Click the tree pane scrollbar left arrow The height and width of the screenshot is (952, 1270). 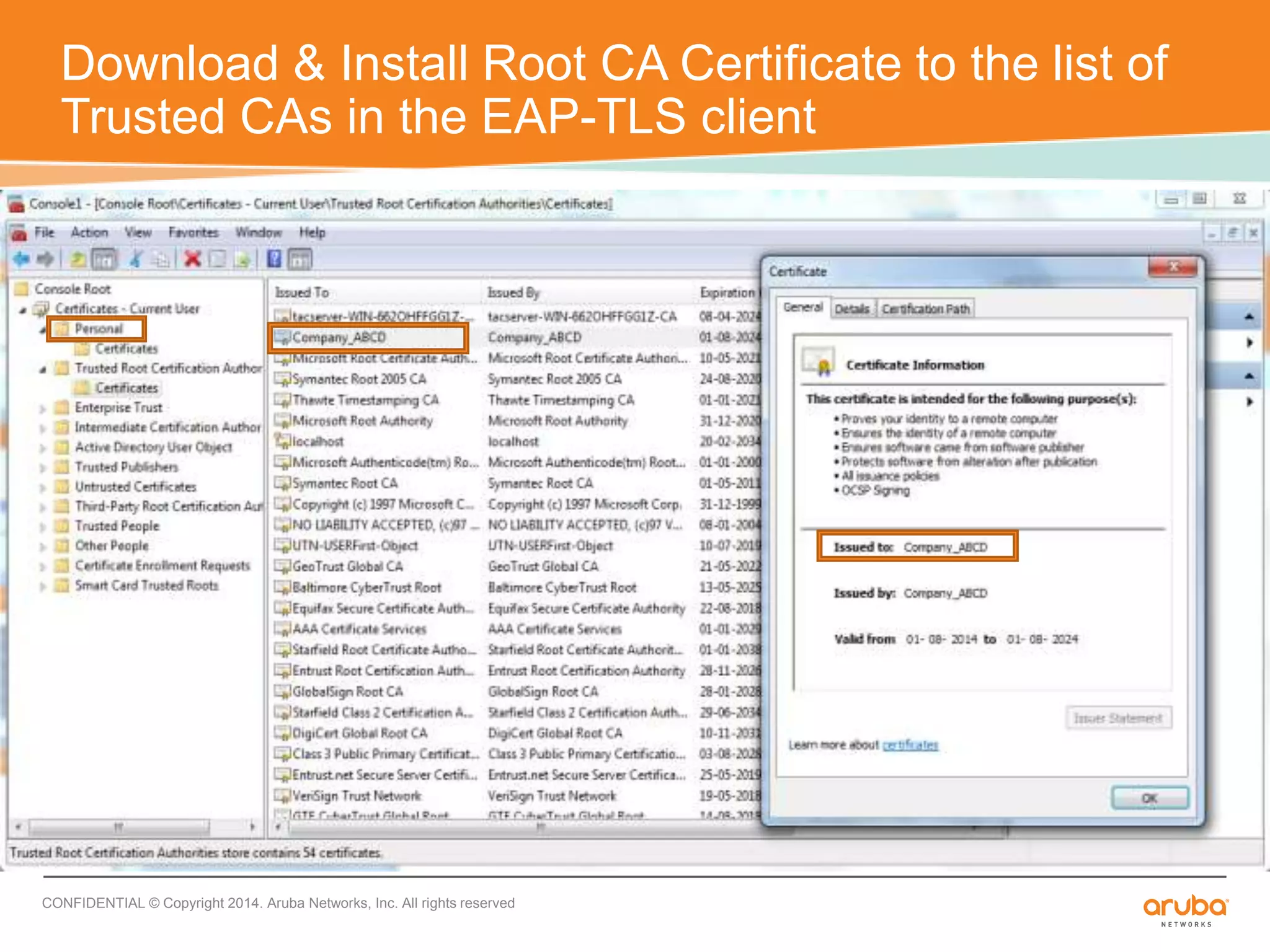click(18, 827)
